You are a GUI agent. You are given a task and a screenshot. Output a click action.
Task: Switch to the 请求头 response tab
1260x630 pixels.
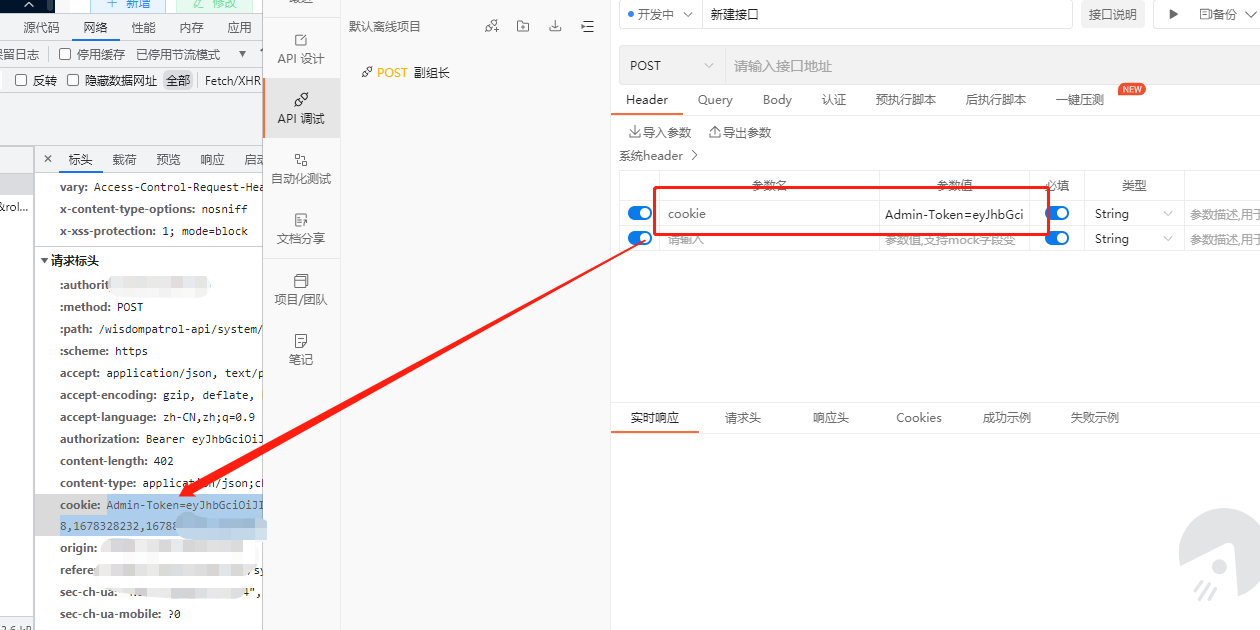tap(743, 418)
